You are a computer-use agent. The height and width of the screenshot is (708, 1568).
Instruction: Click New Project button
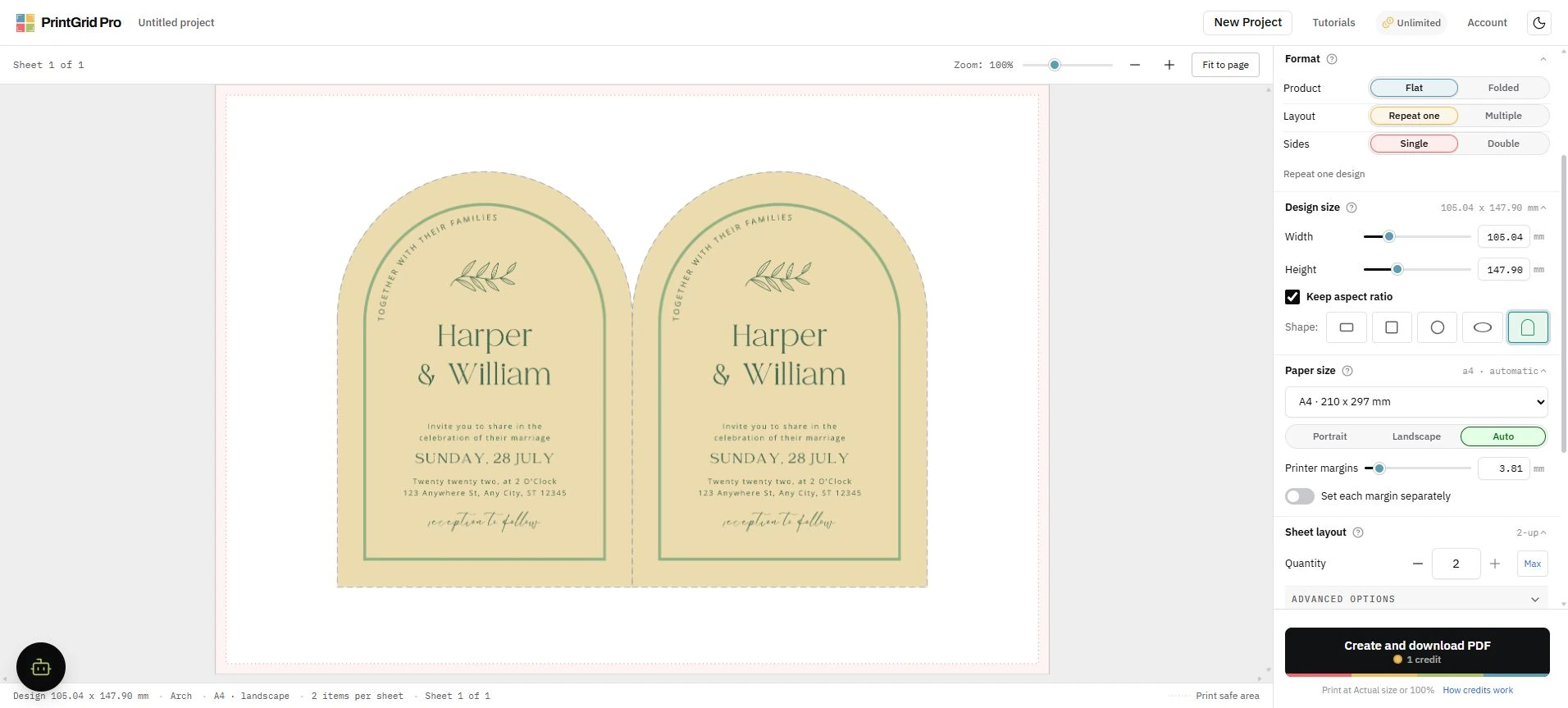[1247, 23]
